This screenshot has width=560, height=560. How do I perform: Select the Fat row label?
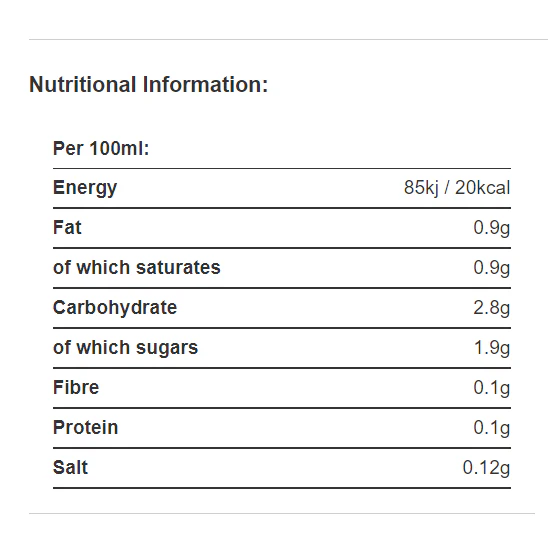(67, 228)
